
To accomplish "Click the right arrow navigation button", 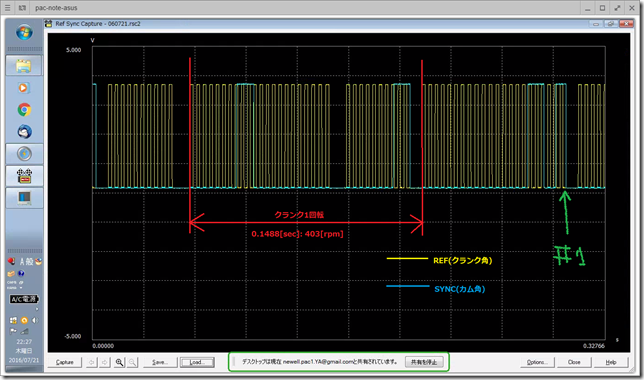I will tap(105, 362).
